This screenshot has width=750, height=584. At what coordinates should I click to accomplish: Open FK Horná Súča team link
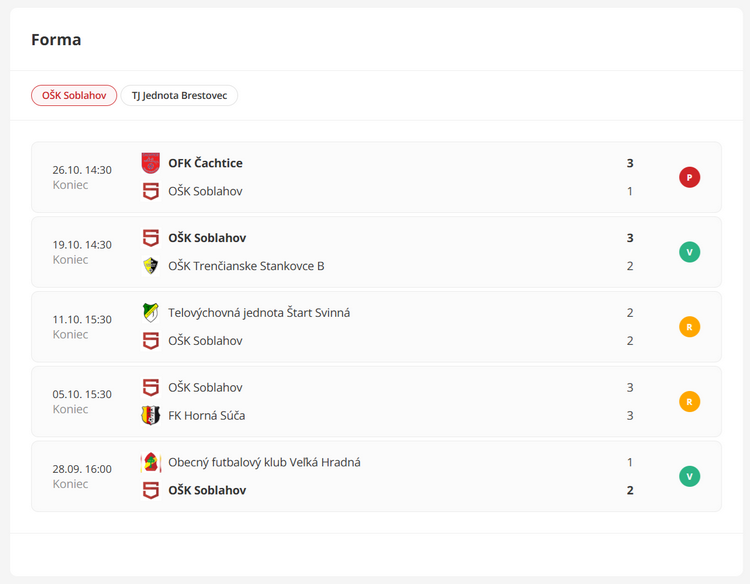coord(206,415)
